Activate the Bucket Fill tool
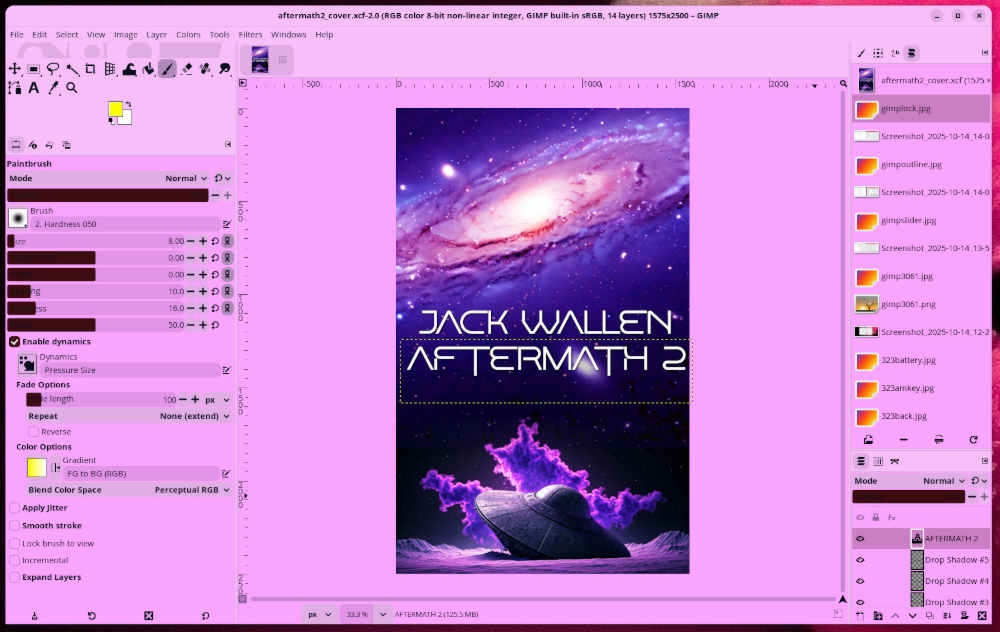 pyautogui.click(x=148, y=69)
